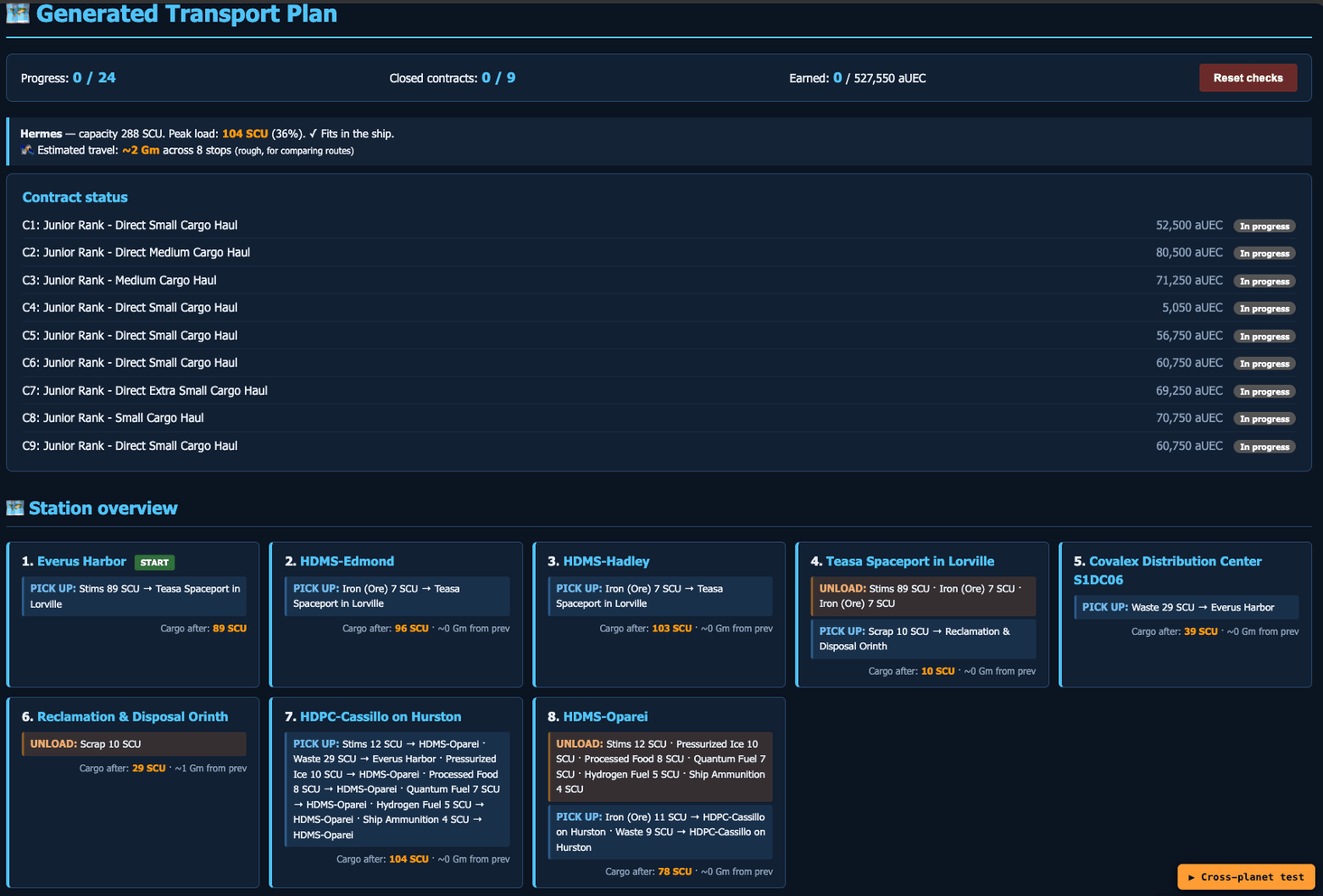Click the 52,500 aUEC reward value
The height and width of the screenshot is (896, 1323).
point(1189,225)
